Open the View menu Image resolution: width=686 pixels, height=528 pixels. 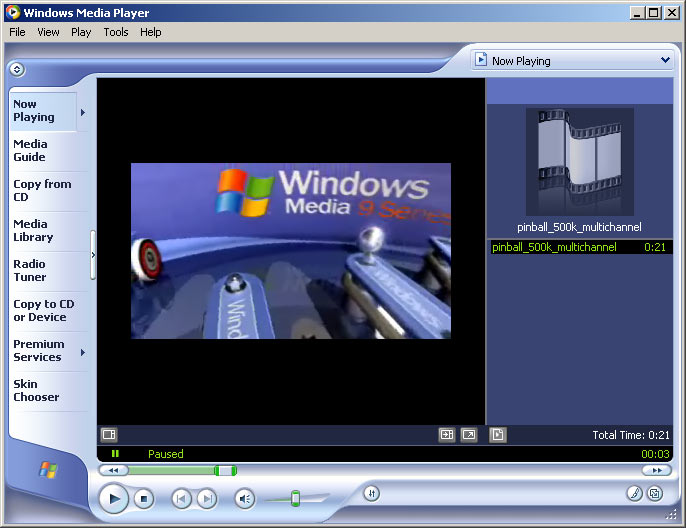click(x=48, y=32)
